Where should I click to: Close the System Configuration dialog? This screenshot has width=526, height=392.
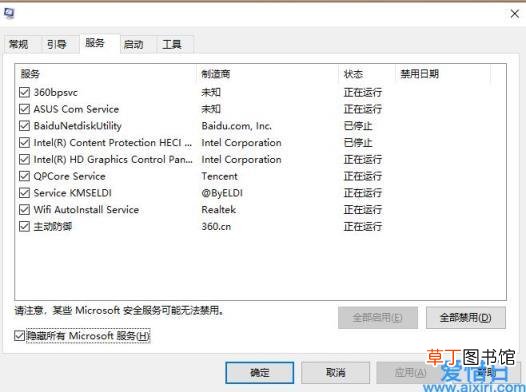pos(515,14)
